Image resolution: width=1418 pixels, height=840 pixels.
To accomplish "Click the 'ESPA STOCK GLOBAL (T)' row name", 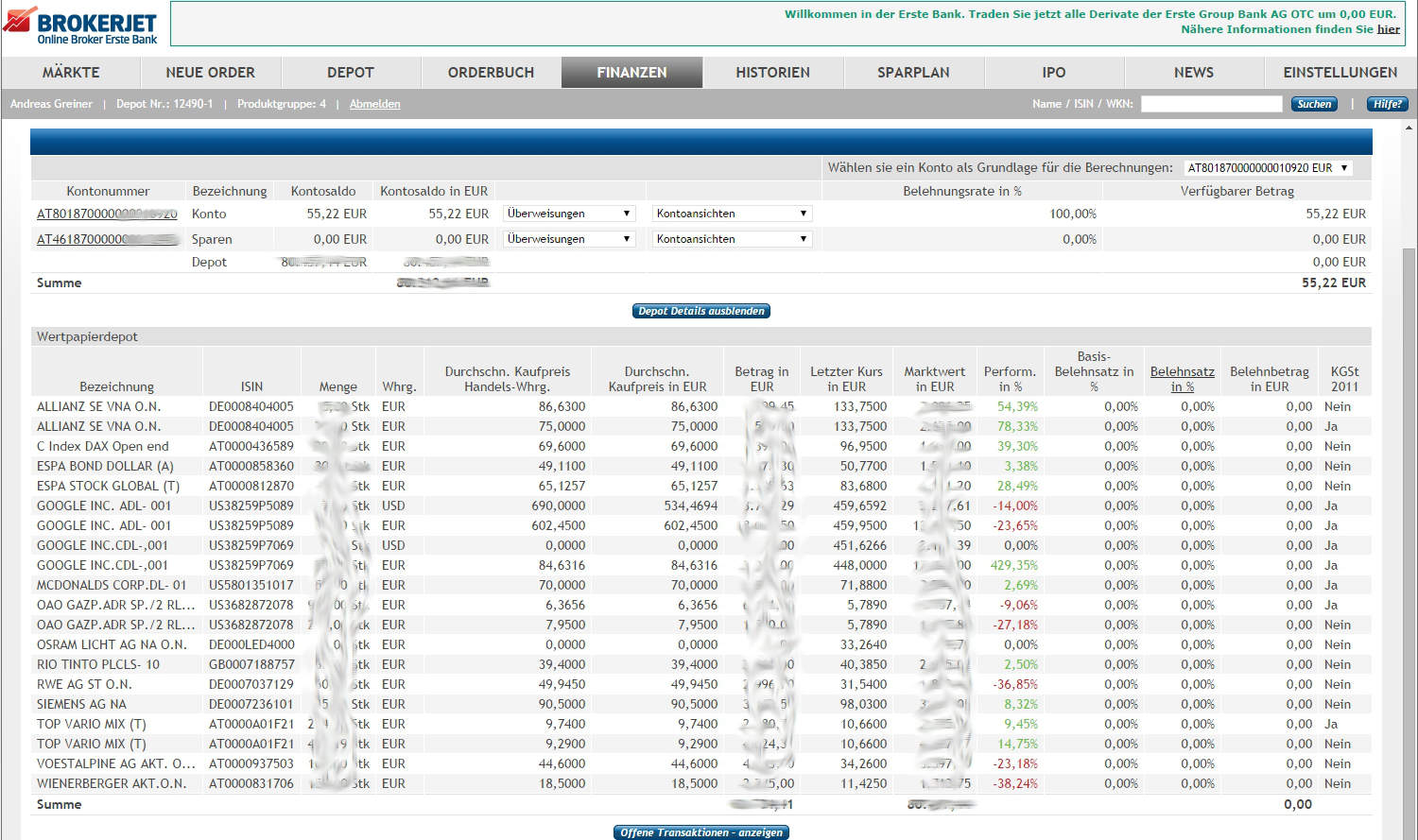I will coord(108,486).
